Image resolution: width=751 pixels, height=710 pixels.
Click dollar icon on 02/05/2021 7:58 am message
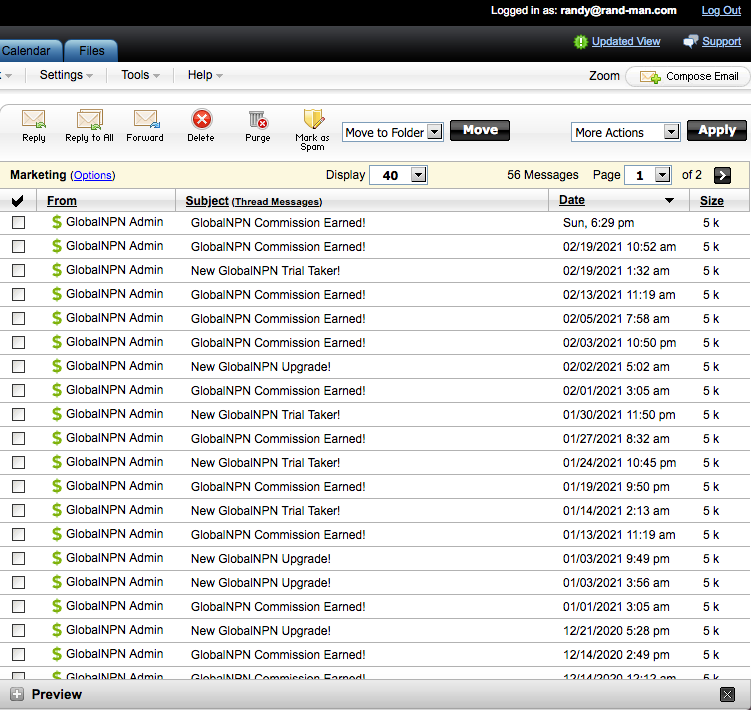click(57, 318)
